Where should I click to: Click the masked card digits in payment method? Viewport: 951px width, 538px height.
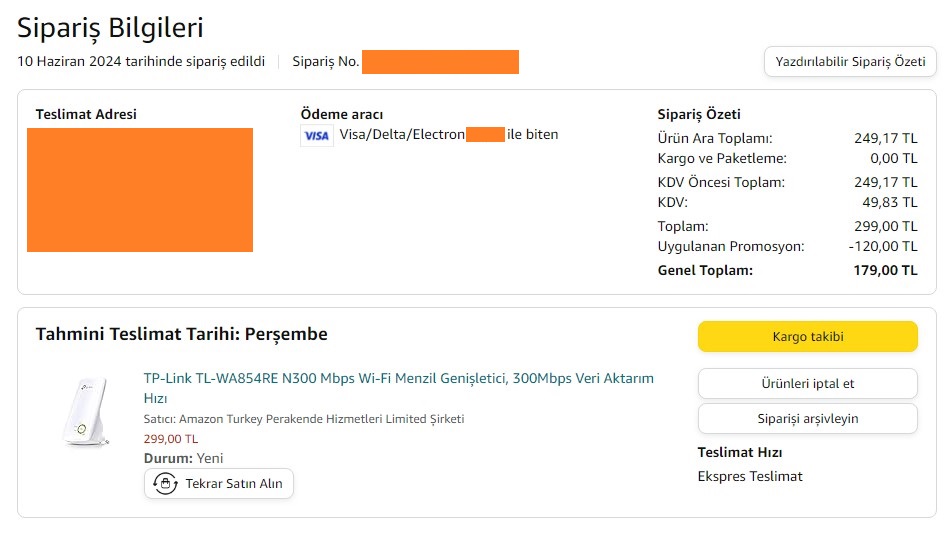485,135
